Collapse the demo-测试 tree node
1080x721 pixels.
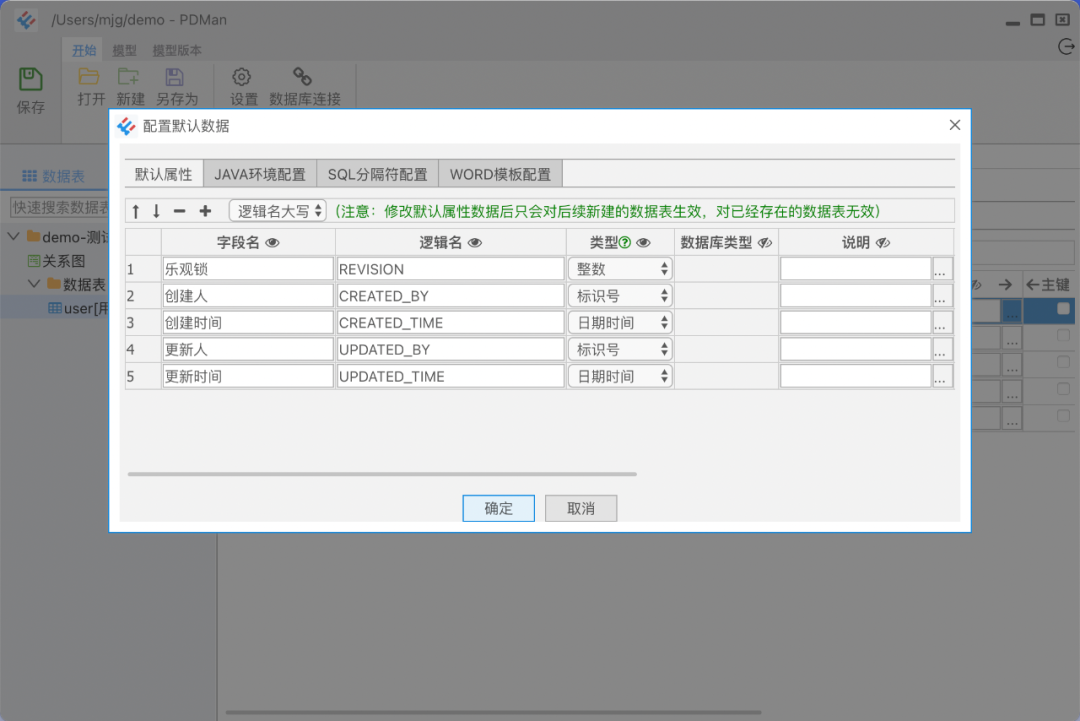[13, 237]
